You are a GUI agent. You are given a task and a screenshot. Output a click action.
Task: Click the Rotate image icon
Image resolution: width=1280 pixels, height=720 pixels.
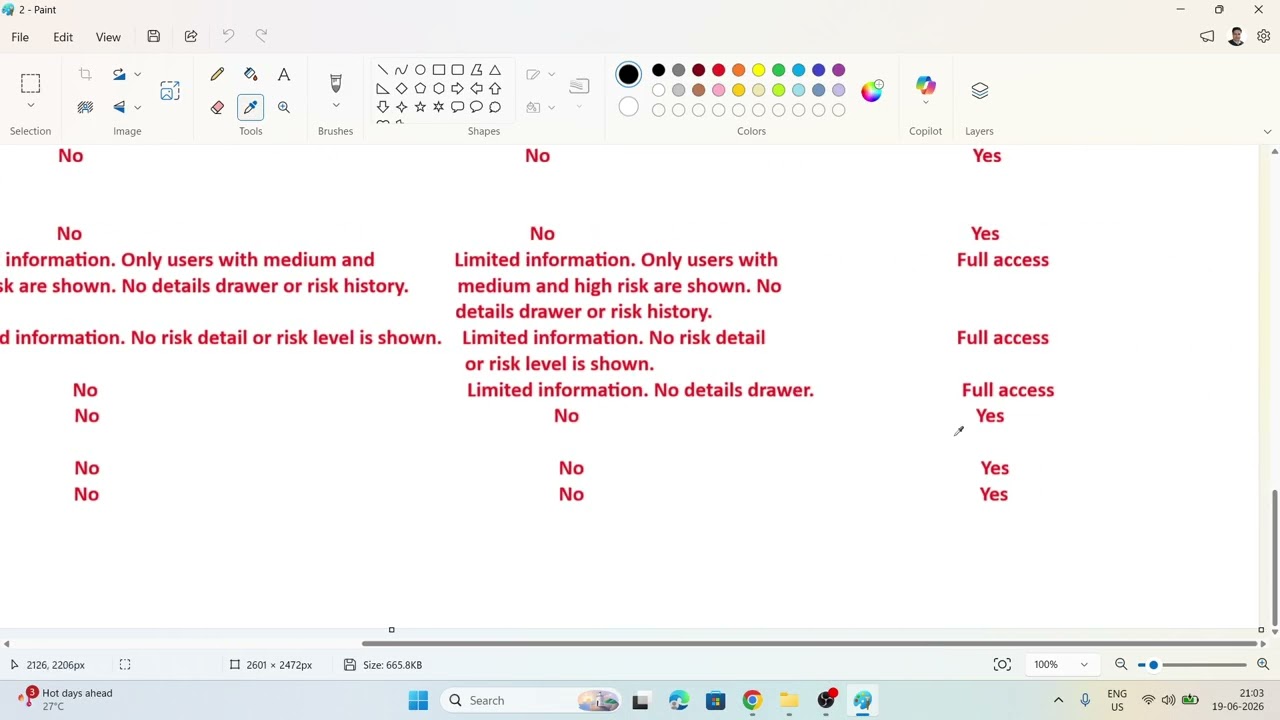[x=119, y=75]
